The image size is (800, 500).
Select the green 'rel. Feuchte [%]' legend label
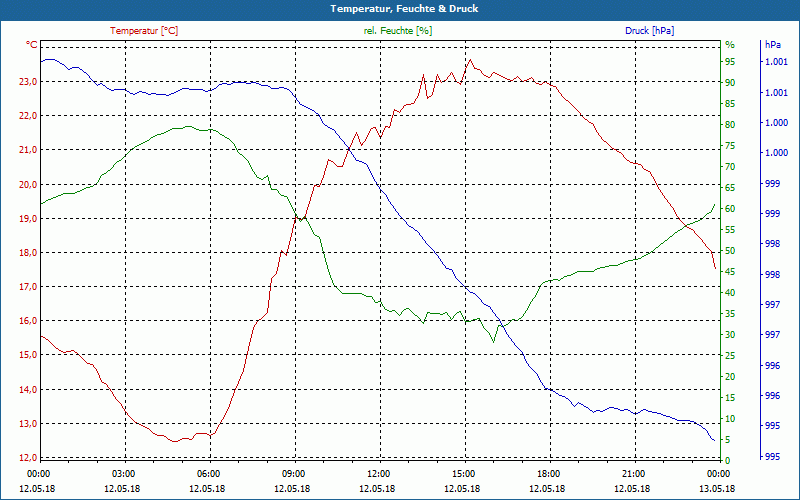(x=398, y=31)
